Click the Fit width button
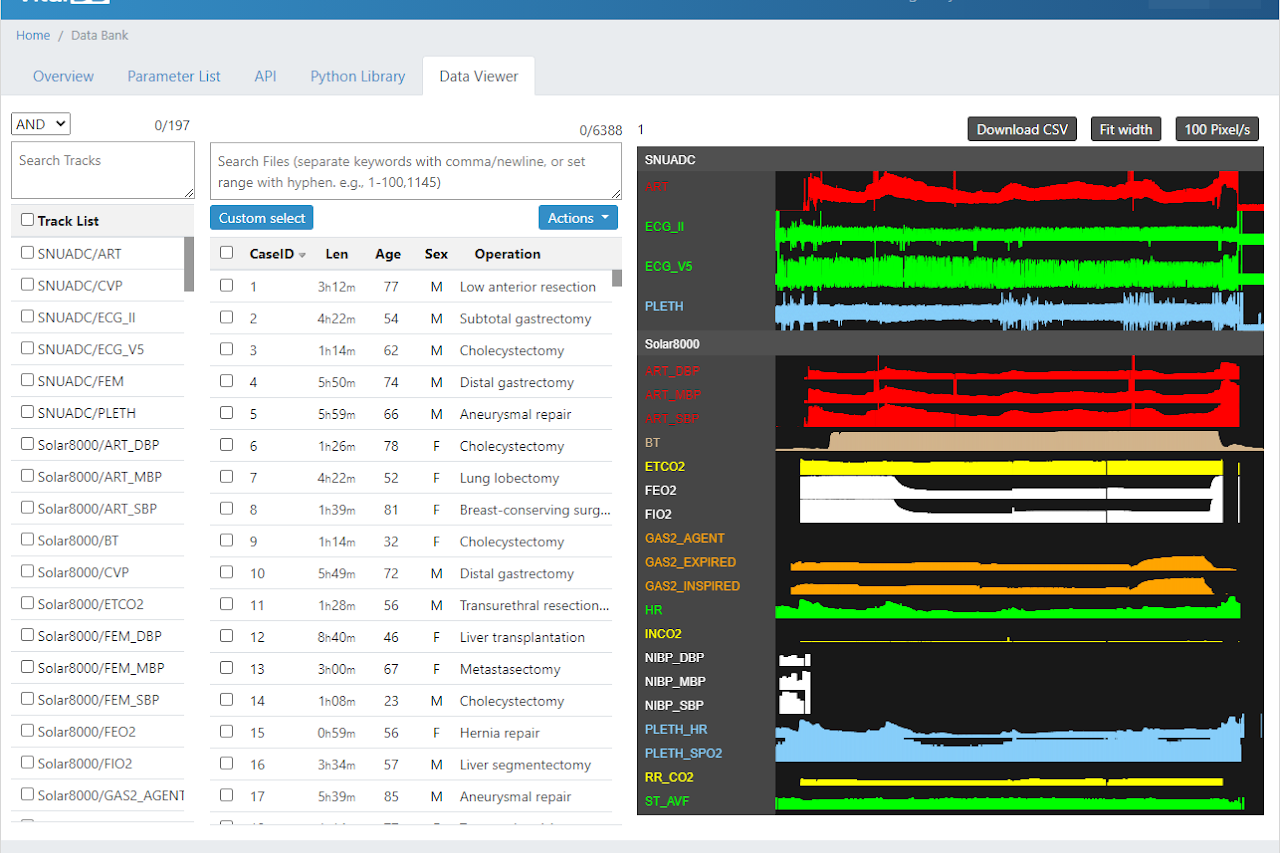Viewport: 1280px width, 853px height. point(1126,129)
